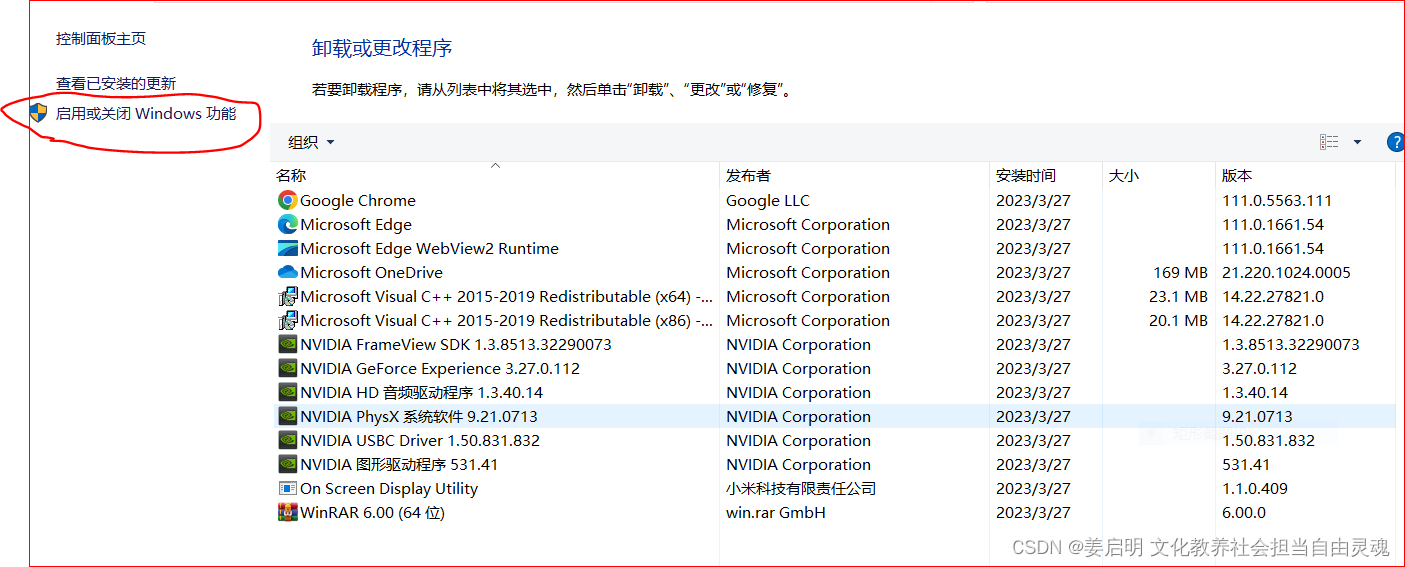Click the 23.1 MB size cell
This screenshot has width=1405, height=567.
(x=1178, y=296)
